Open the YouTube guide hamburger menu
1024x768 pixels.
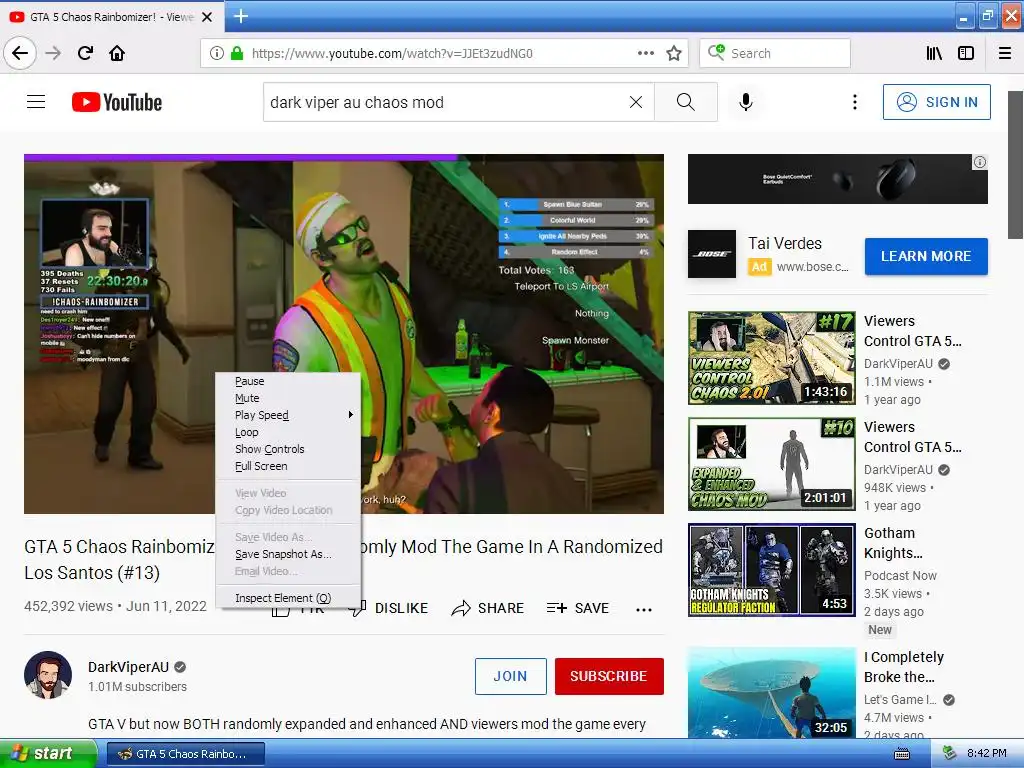pos(36,102)
